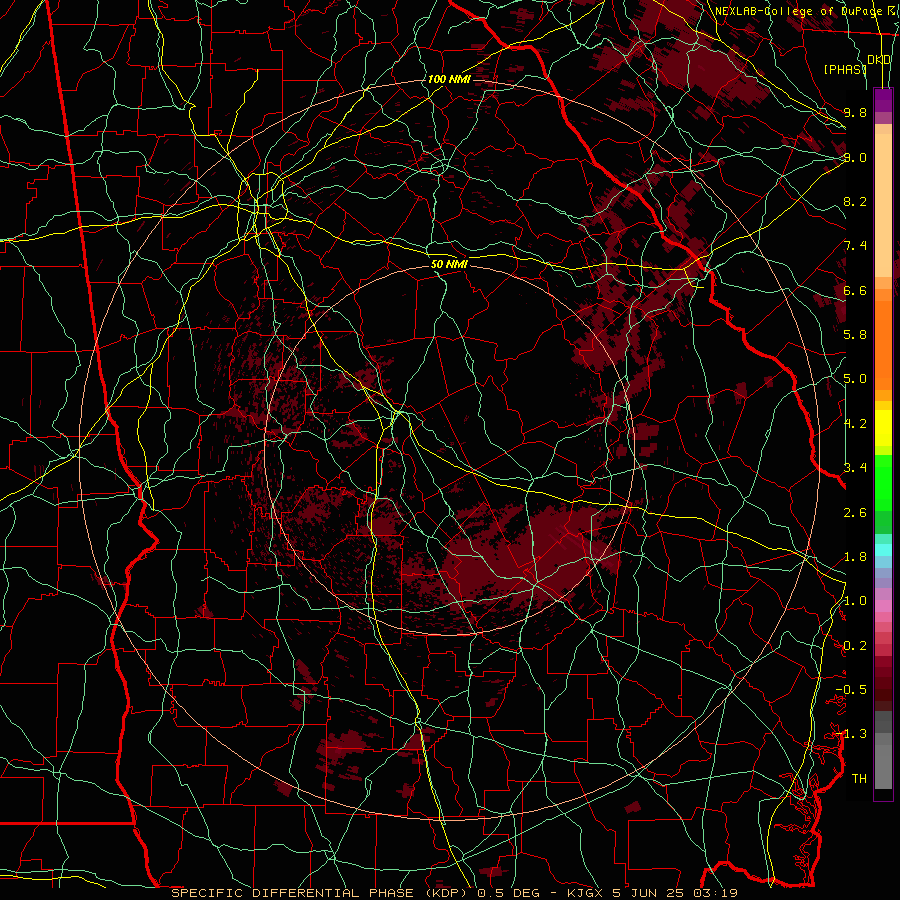The width and height of the screenshot is (900, 900).
Task: Click the 2.6 value on the color scale
Action: pos(855,513)
